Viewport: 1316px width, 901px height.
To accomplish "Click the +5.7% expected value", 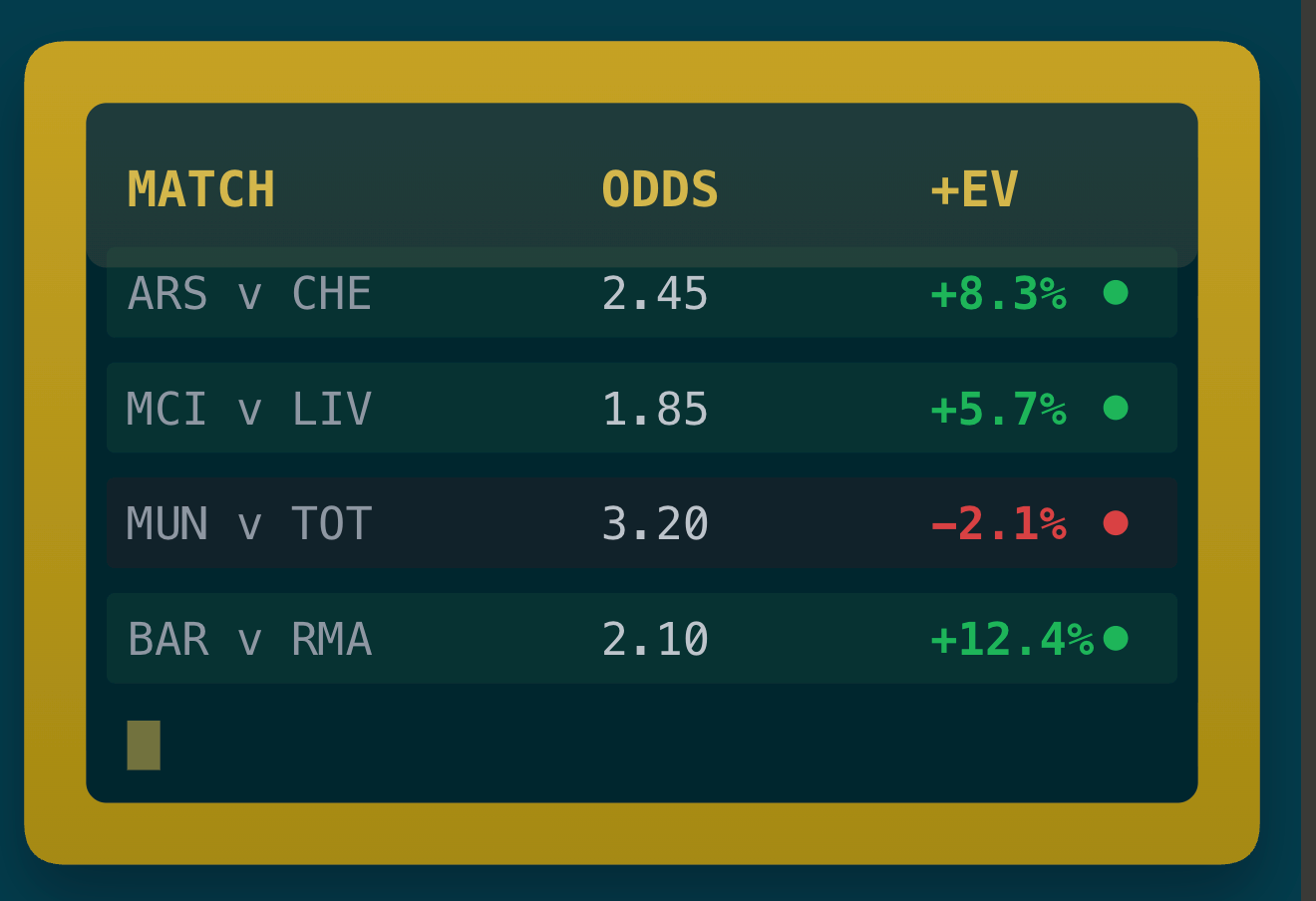I will tap(998, 410).
